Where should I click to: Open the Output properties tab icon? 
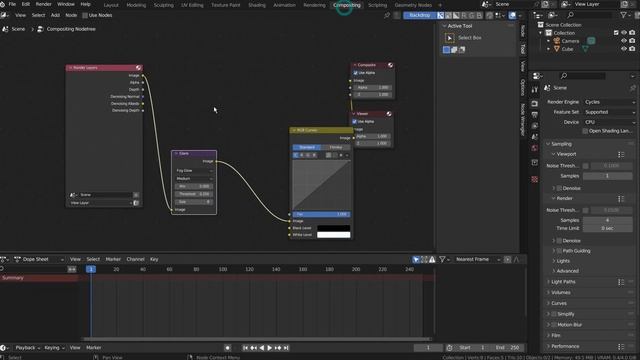click(x=535, y=115)
